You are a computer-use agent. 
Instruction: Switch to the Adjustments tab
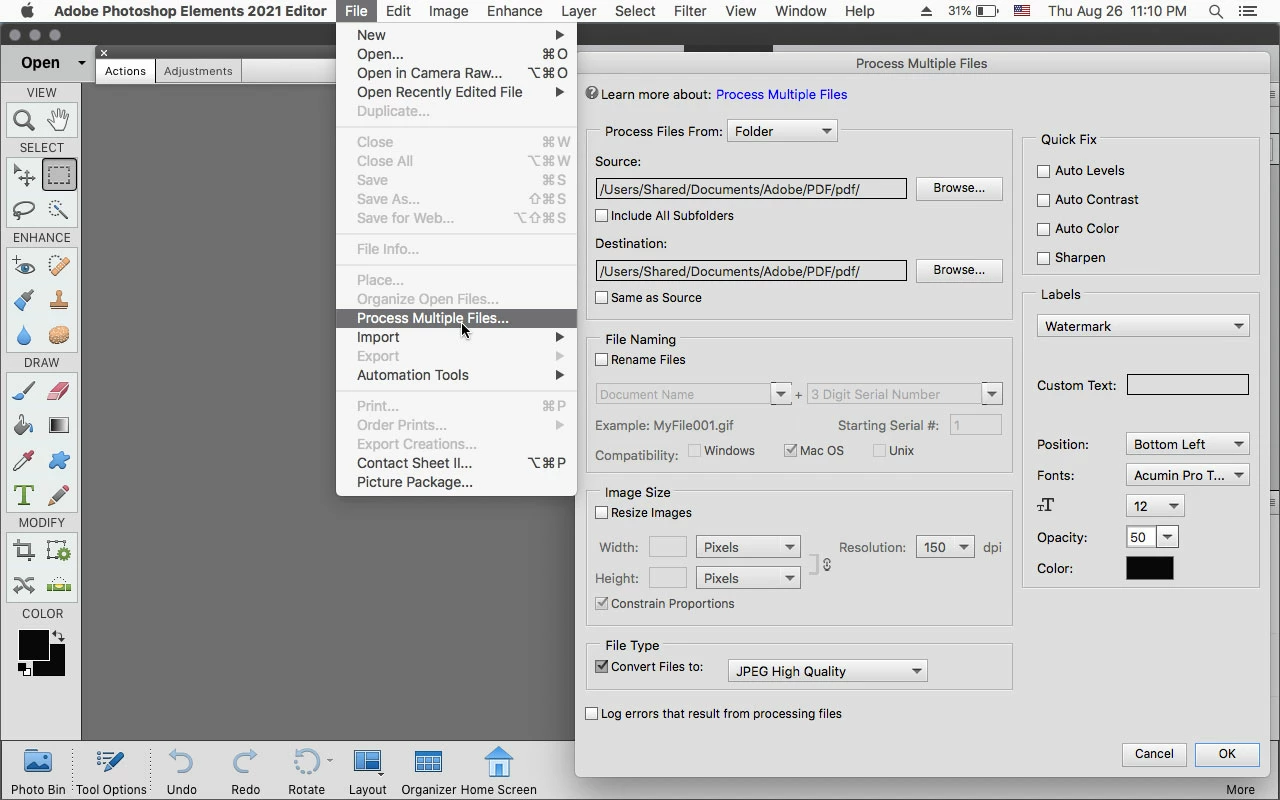198,71
